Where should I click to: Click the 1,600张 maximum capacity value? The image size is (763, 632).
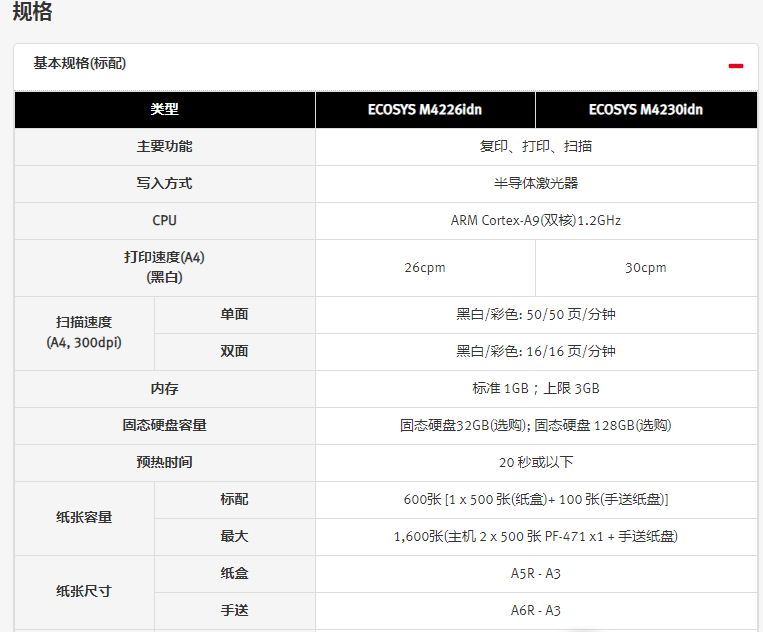pos(536,536)
